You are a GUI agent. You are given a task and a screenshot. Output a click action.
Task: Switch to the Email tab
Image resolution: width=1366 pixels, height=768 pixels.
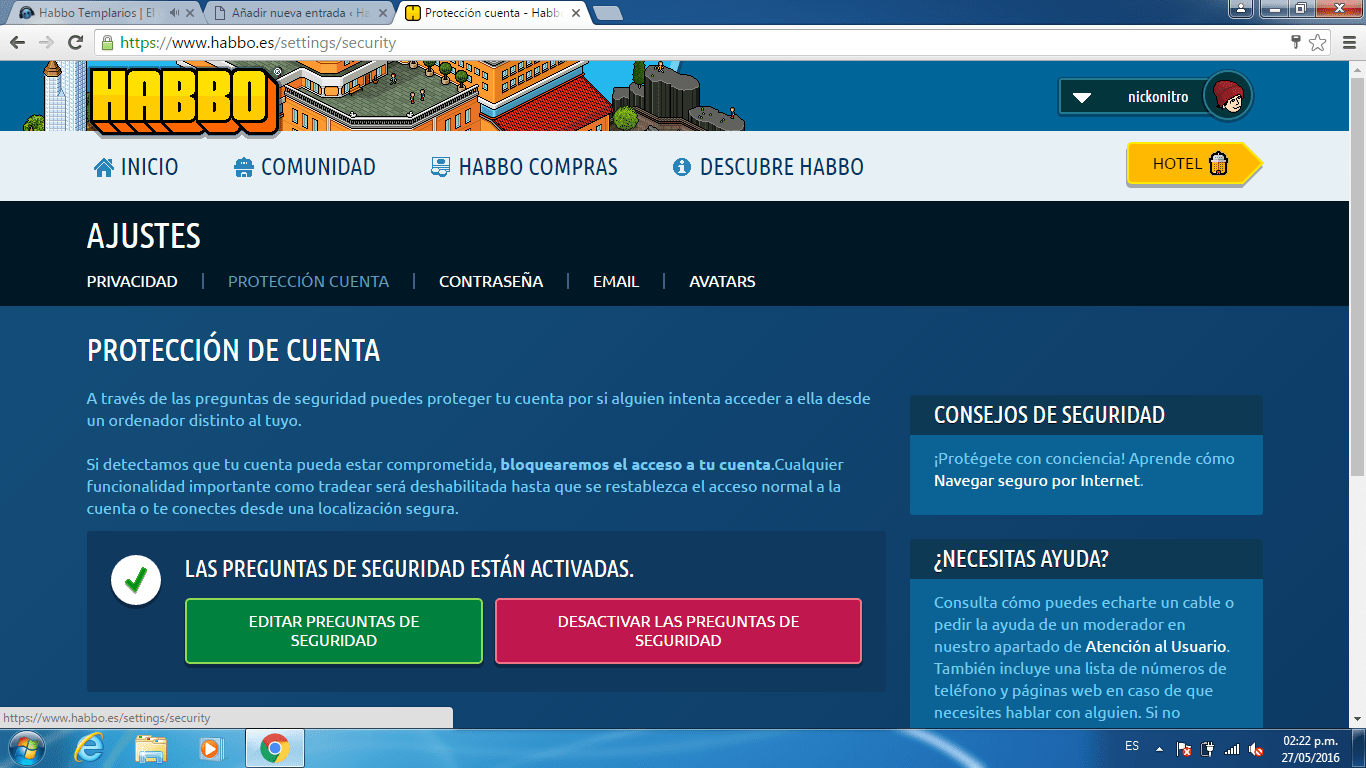pyautogui.click(x=616, y=281)
